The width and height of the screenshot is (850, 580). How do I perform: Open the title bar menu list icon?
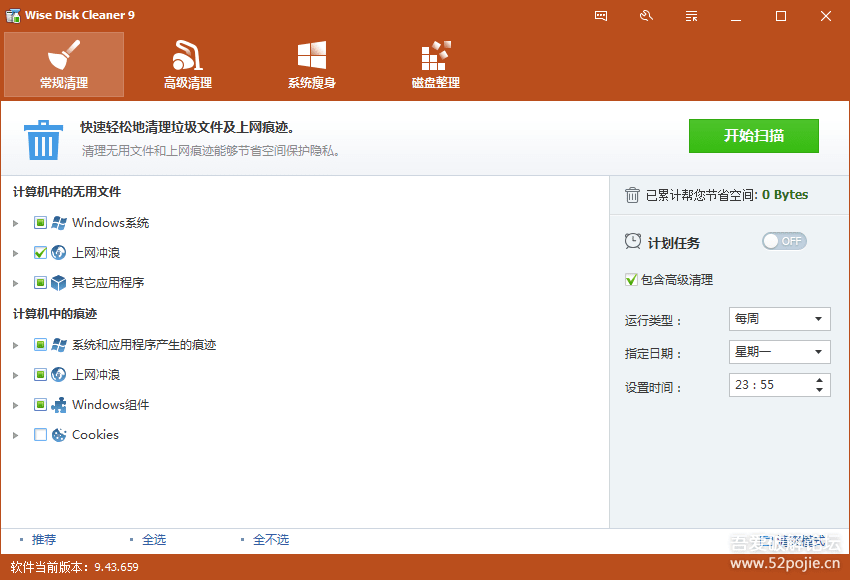point(691,16)
